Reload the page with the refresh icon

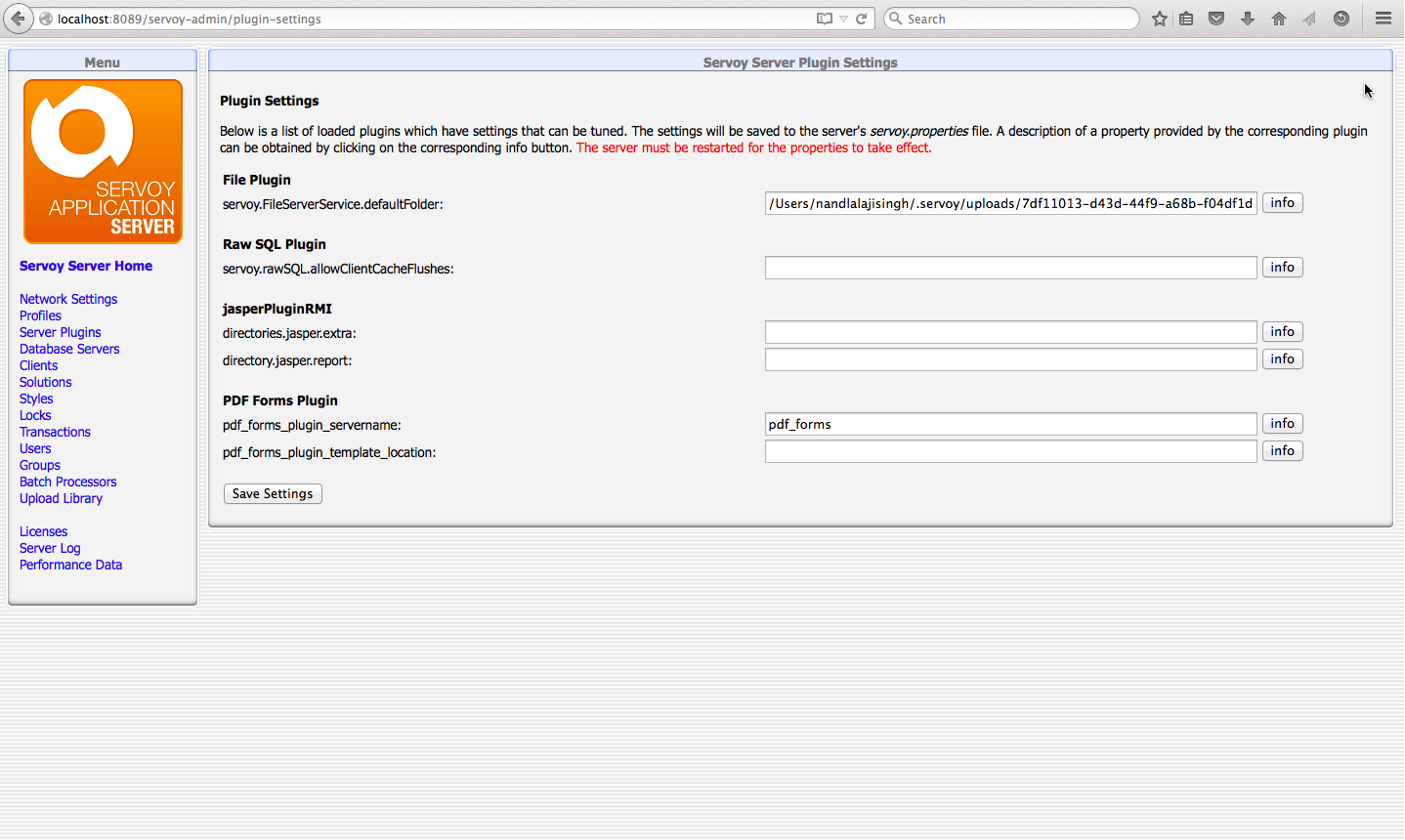[862, 19]
